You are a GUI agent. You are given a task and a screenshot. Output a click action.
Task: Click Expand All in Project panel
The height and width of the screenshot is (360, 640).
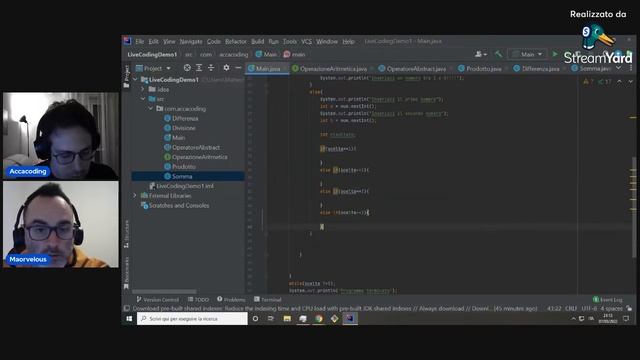(199, 68)
